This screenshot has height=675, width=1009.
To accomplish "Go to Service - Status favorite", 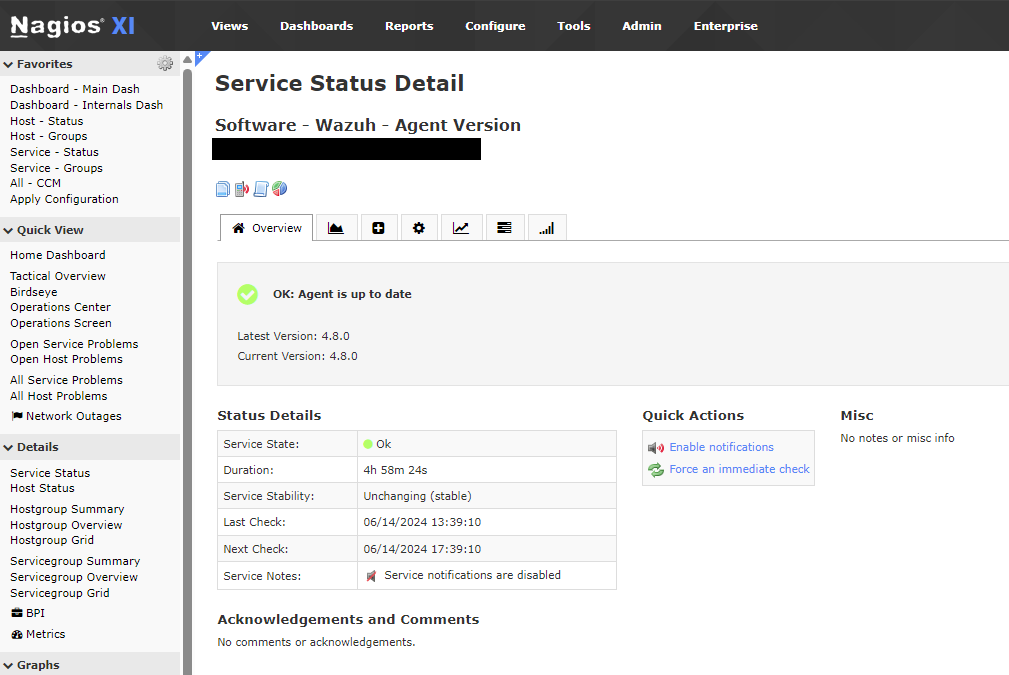I will (54, 152).
